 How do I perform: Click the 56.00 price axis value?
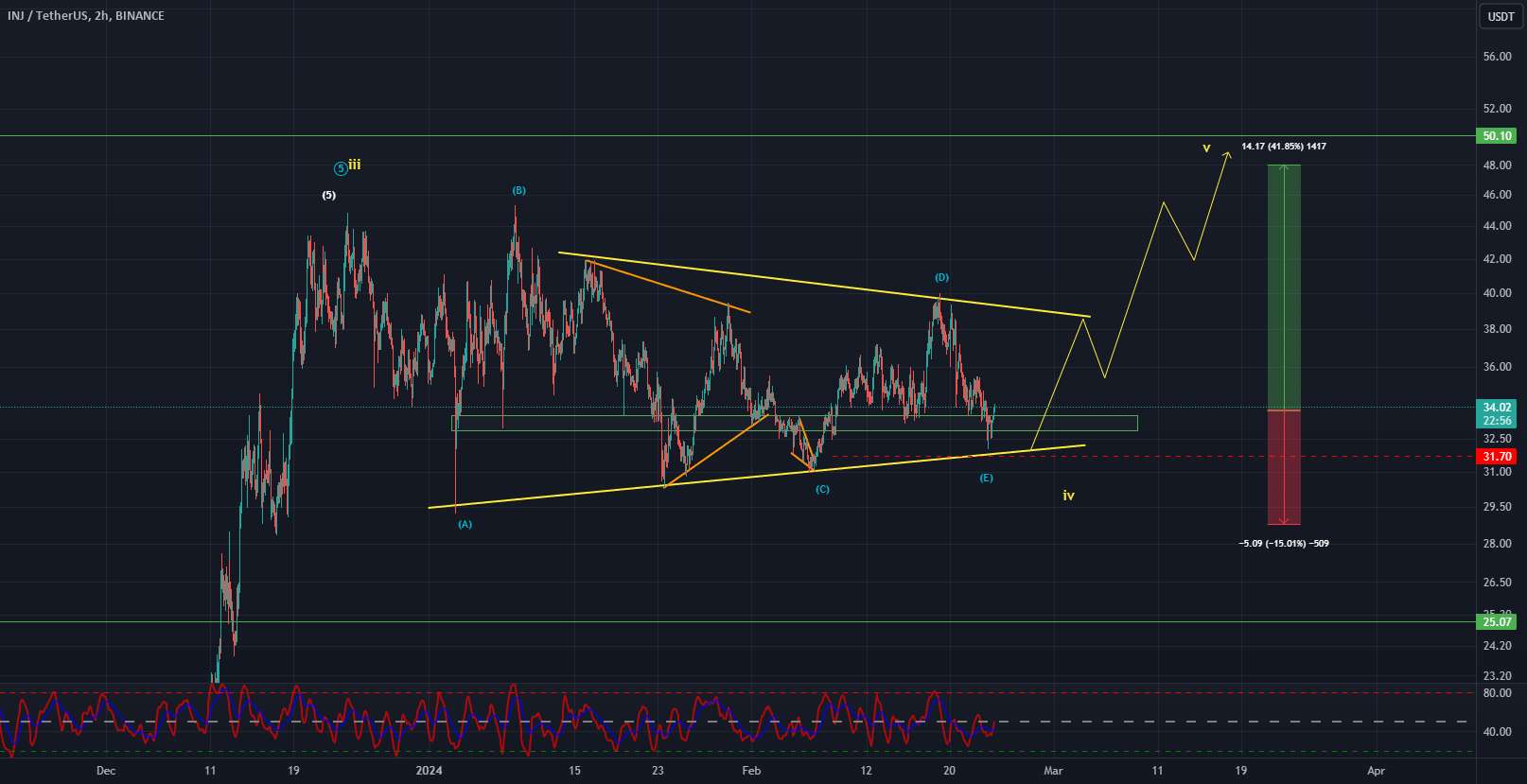coord(1497,57)
